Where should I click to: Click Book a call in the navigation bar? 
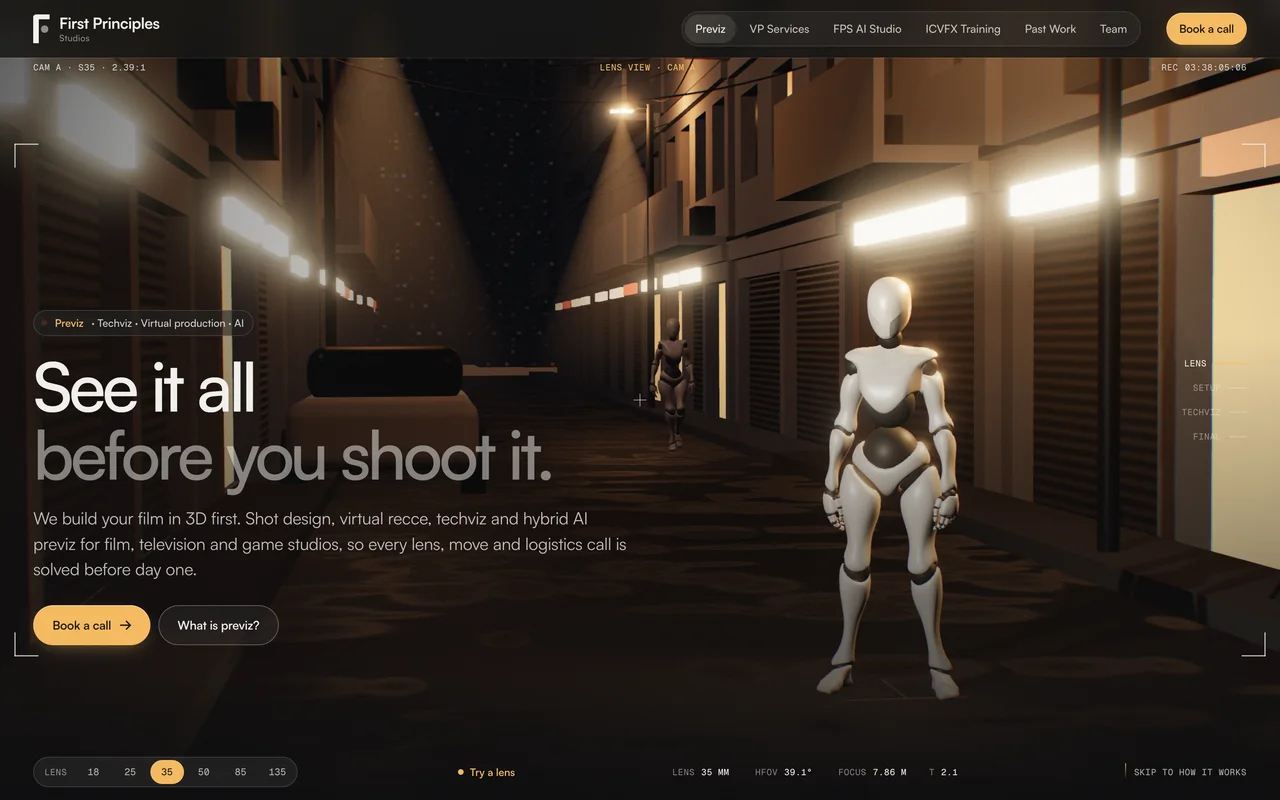coord(1206,29)
